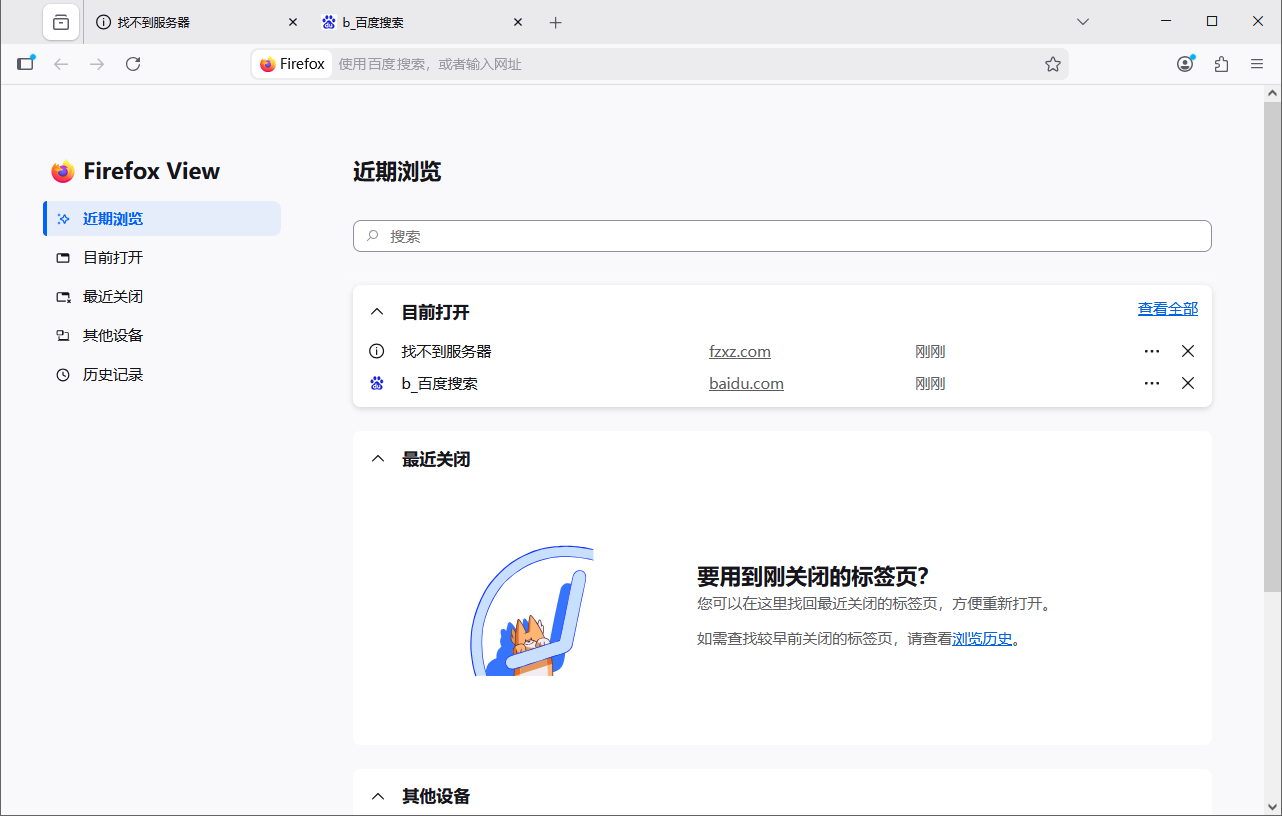Open 最近关闭 from the sidebar

pos(111,296)
